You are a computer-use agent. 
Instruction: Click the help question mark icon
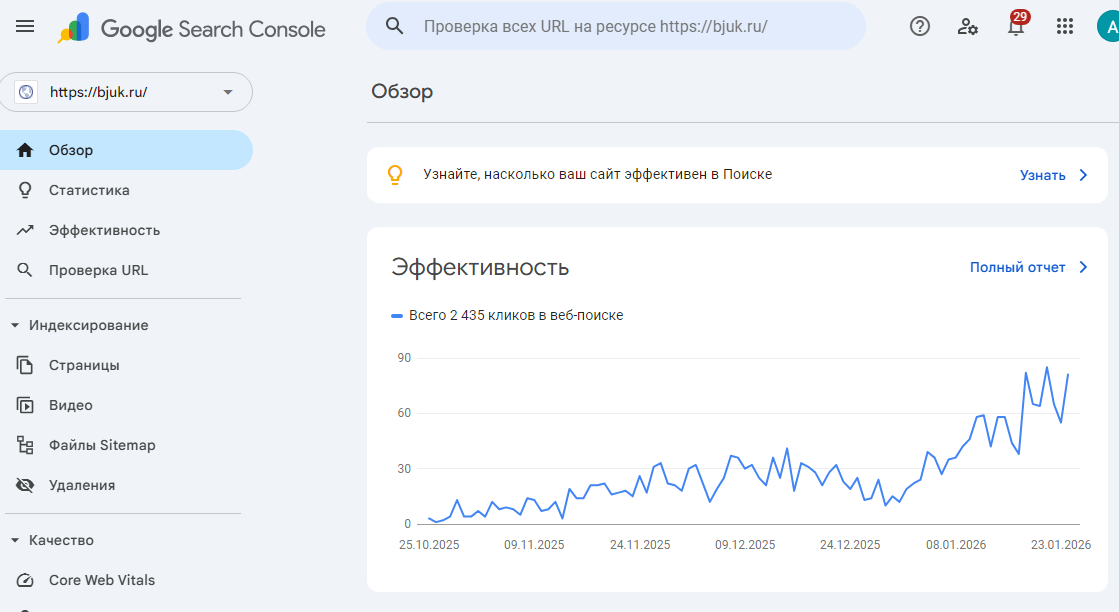(x=919, y=27)
